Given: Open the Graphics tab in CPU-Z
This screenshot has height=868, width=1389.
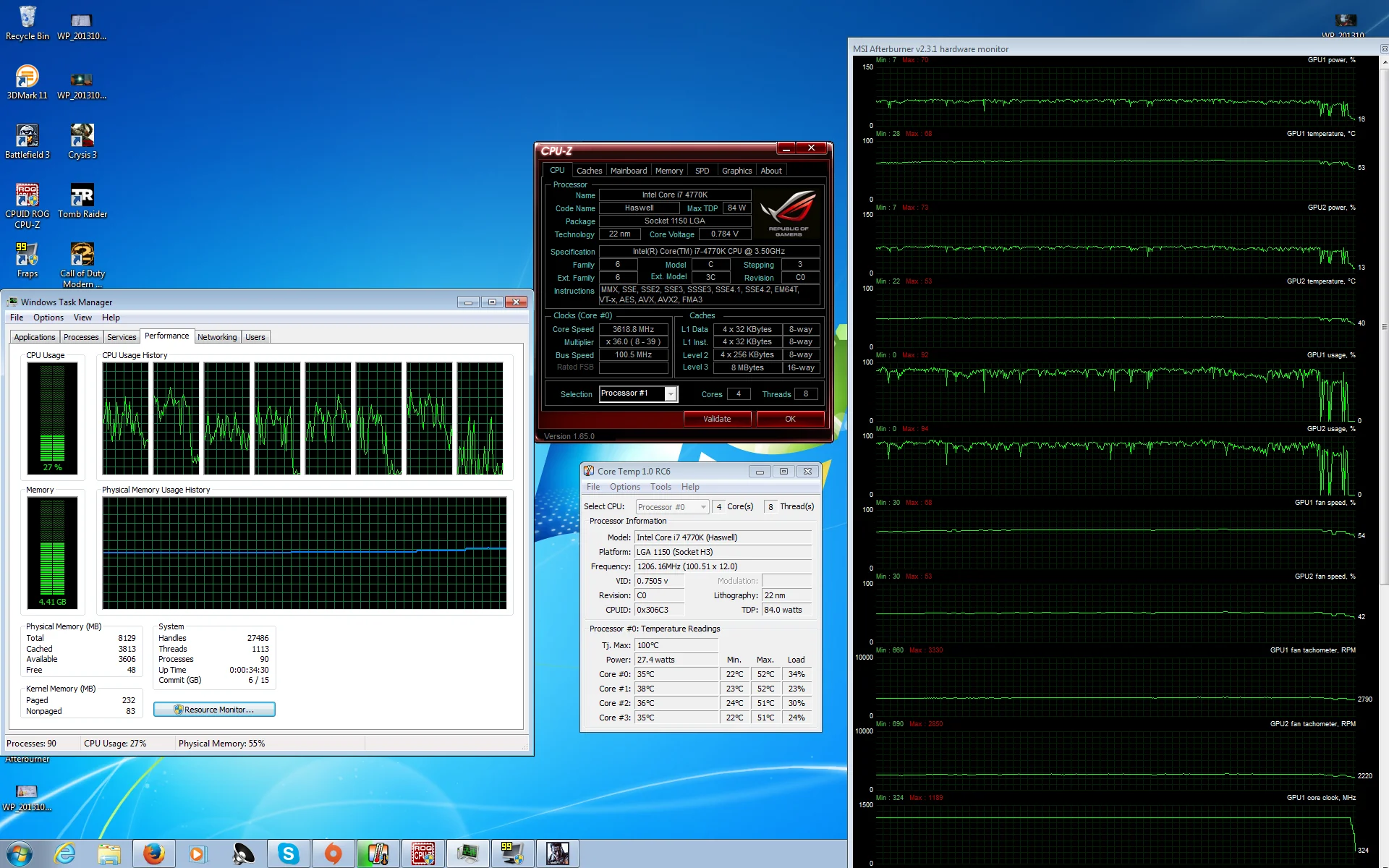Looking at the screenshot, I should tap(736, 171).
